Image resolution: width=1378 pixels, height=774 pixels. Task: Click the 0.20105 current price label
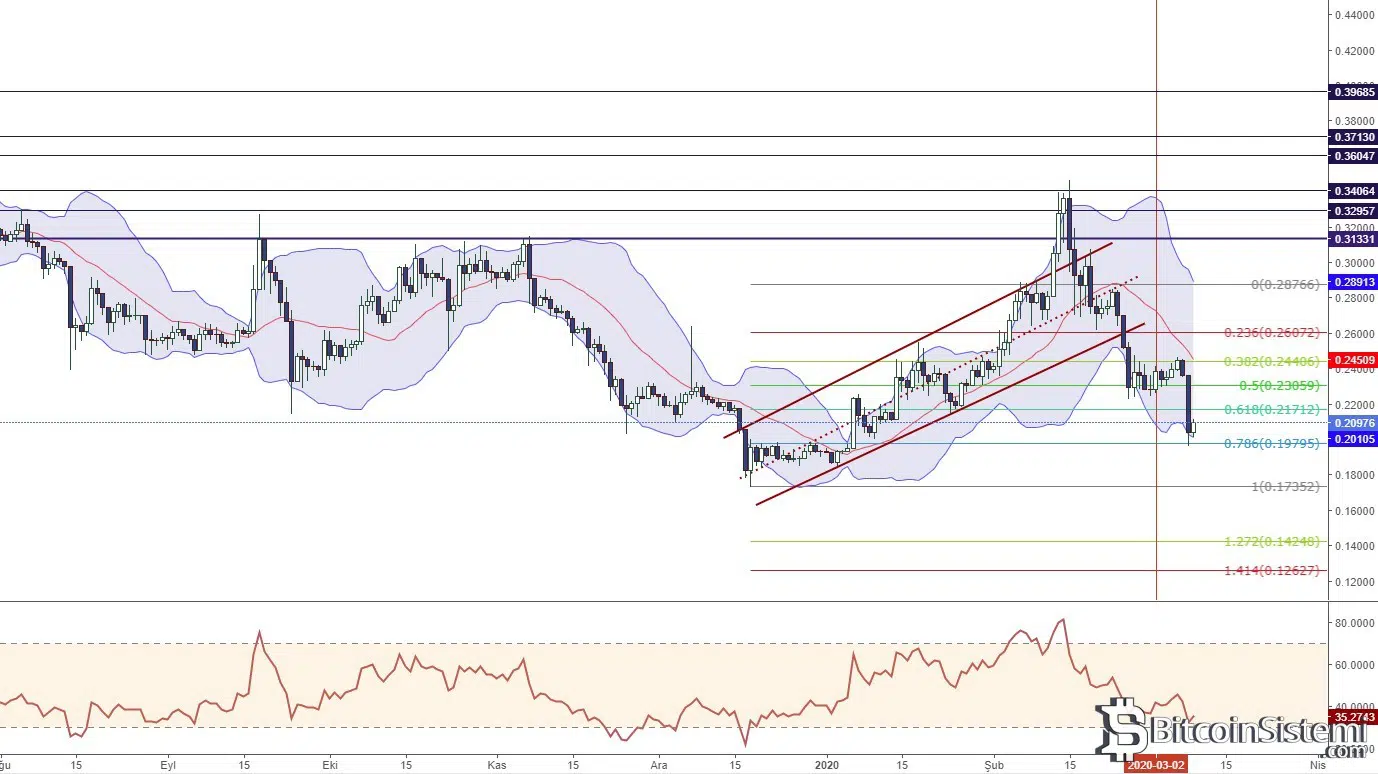tap(1355, 439)
